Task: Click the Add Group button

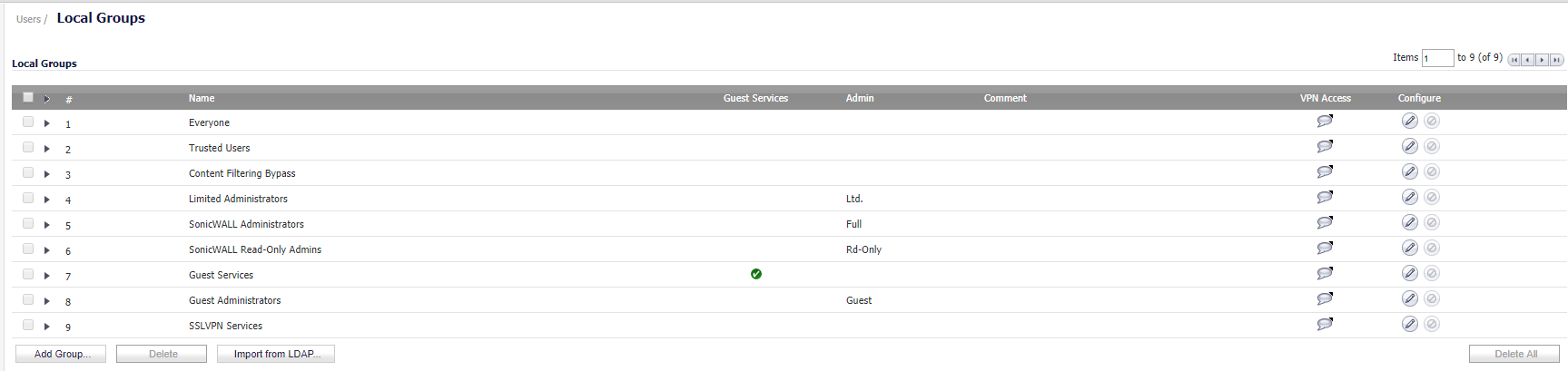Action: point(61,354)
